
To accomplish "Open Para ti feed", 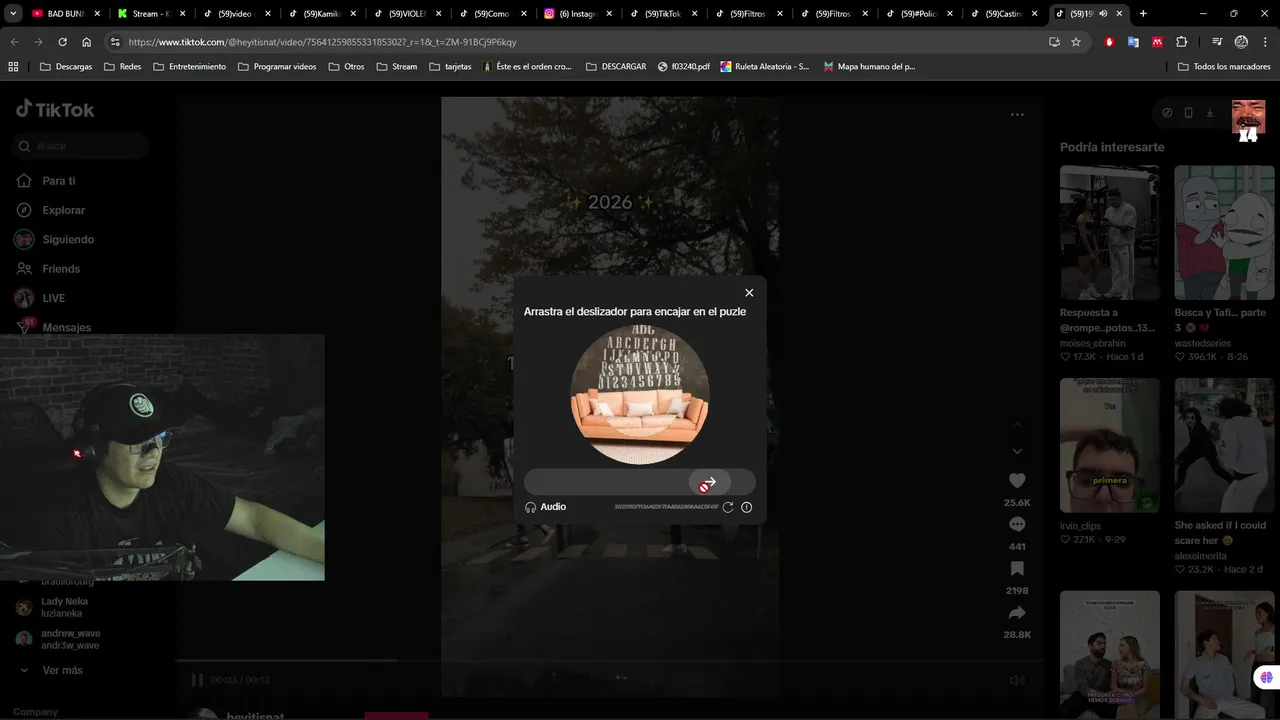I will (x=47, y=181).
